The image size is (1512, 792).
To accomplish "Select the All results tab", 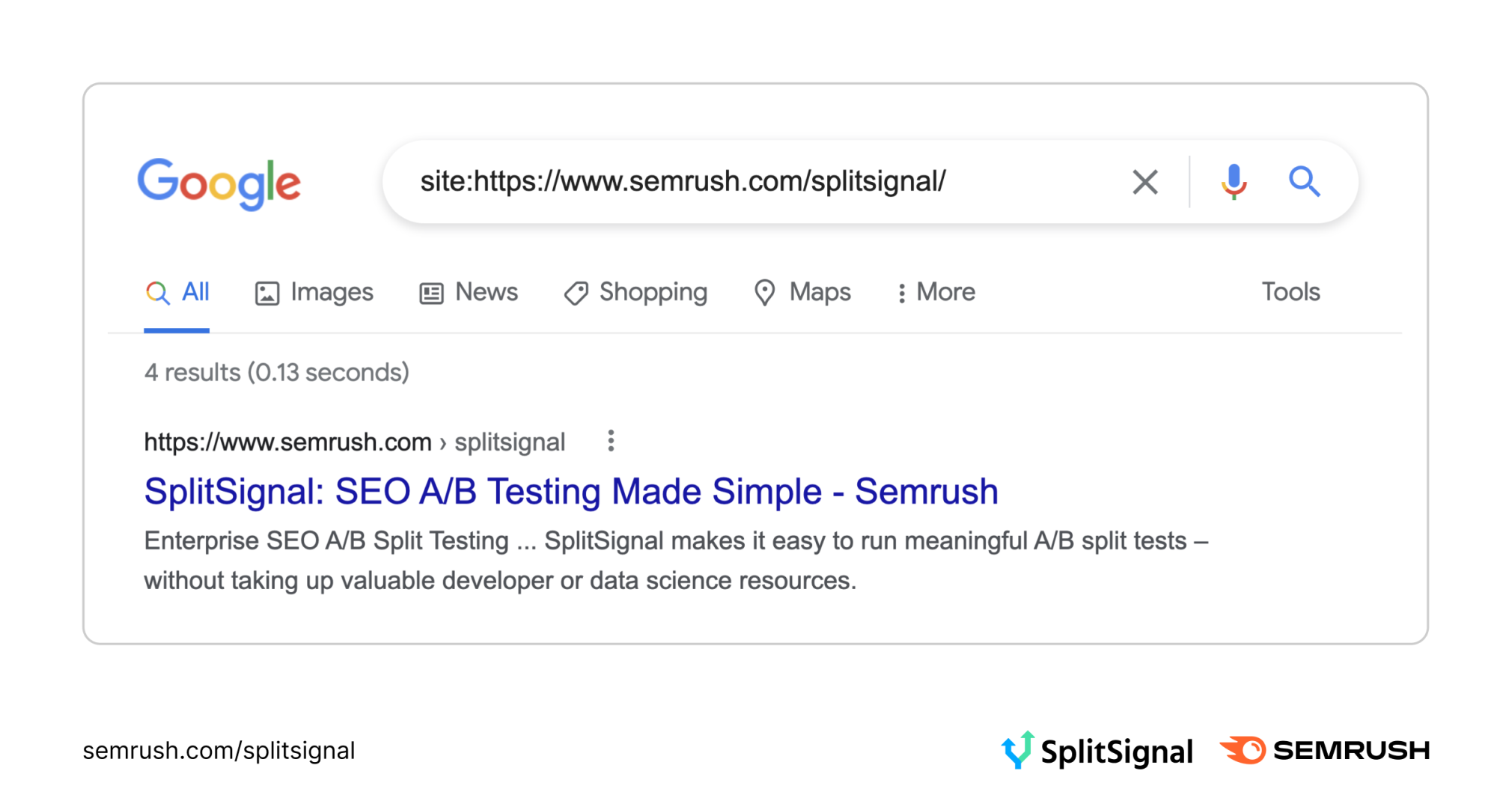I will [x=195, y=292].
